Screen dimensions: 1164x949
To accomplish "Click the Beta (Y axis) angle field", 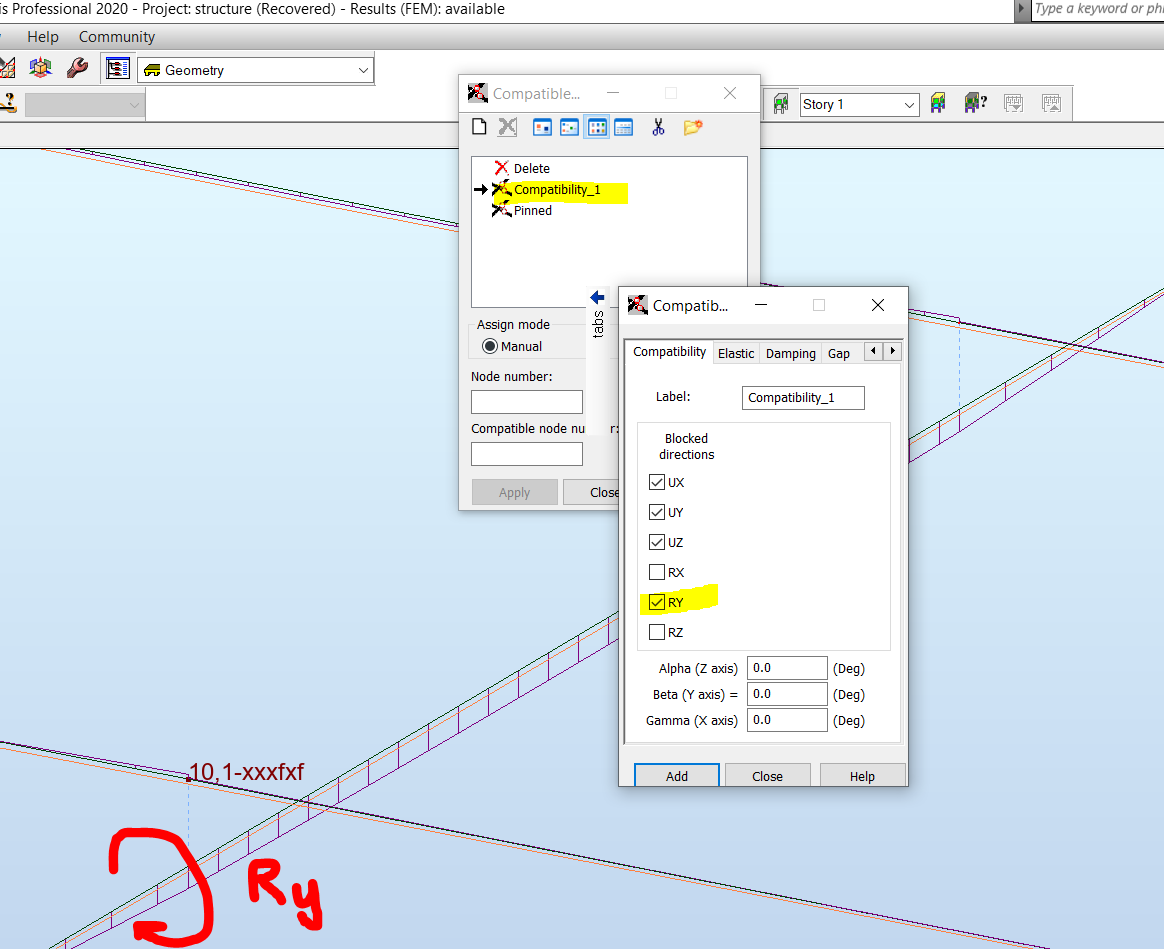I will coord(787,694).
